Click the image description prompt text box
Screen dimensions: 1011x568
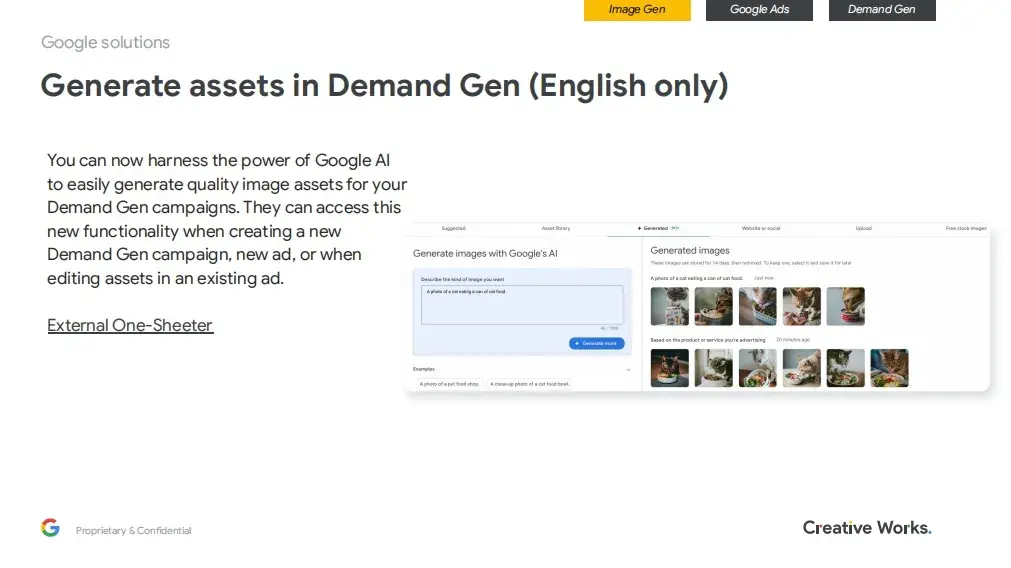point(522,305)
